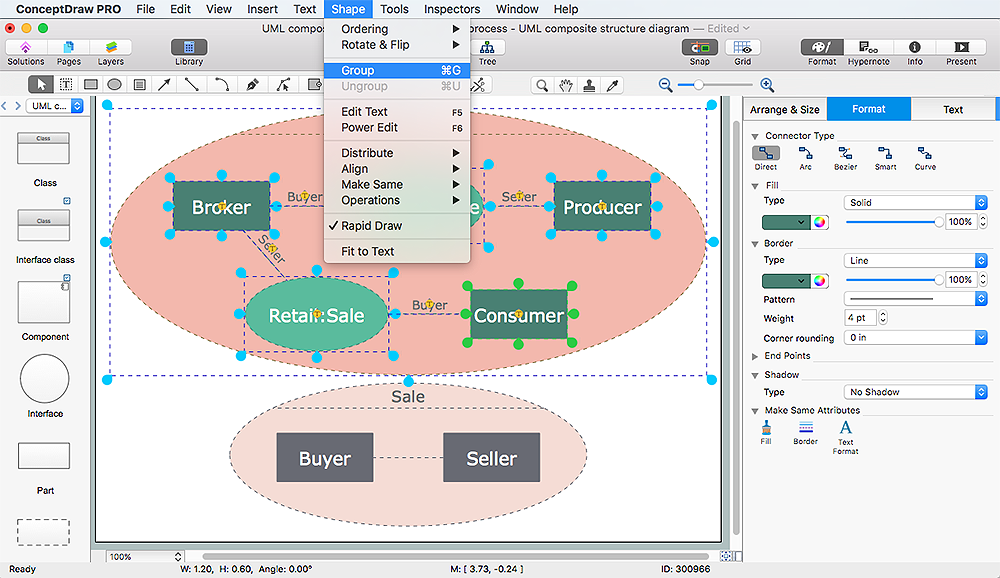Toggle the Snap button
1000x578 pixels.
pos(699,48)
